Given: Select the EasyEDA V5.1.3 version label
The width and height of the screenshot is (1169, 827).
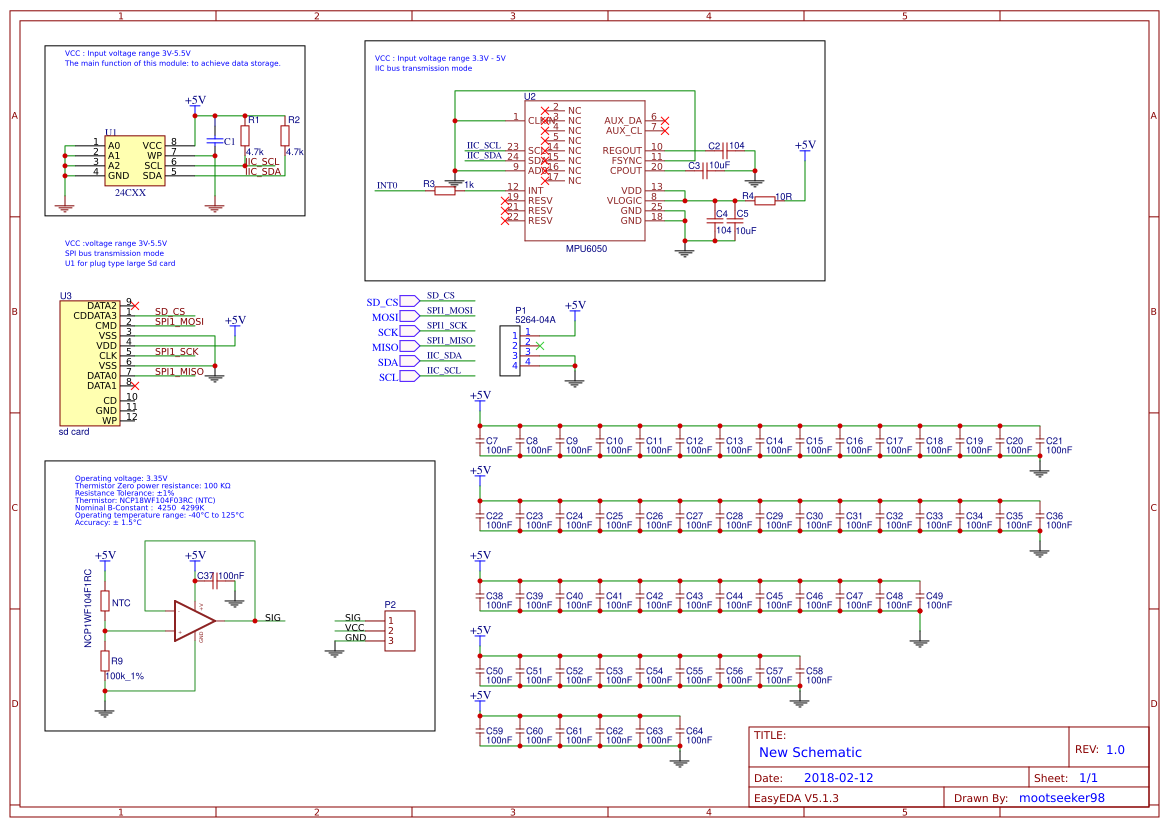Looking at the screenshot, I should click(798, 797).
